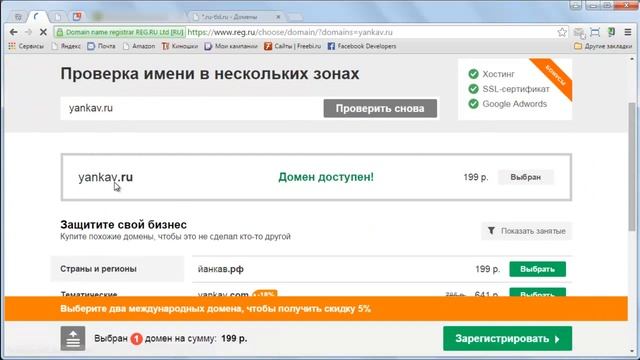Screen dimensions: 640x360
Task: Bookmark this page with the star icon
Action: point(562,32)
